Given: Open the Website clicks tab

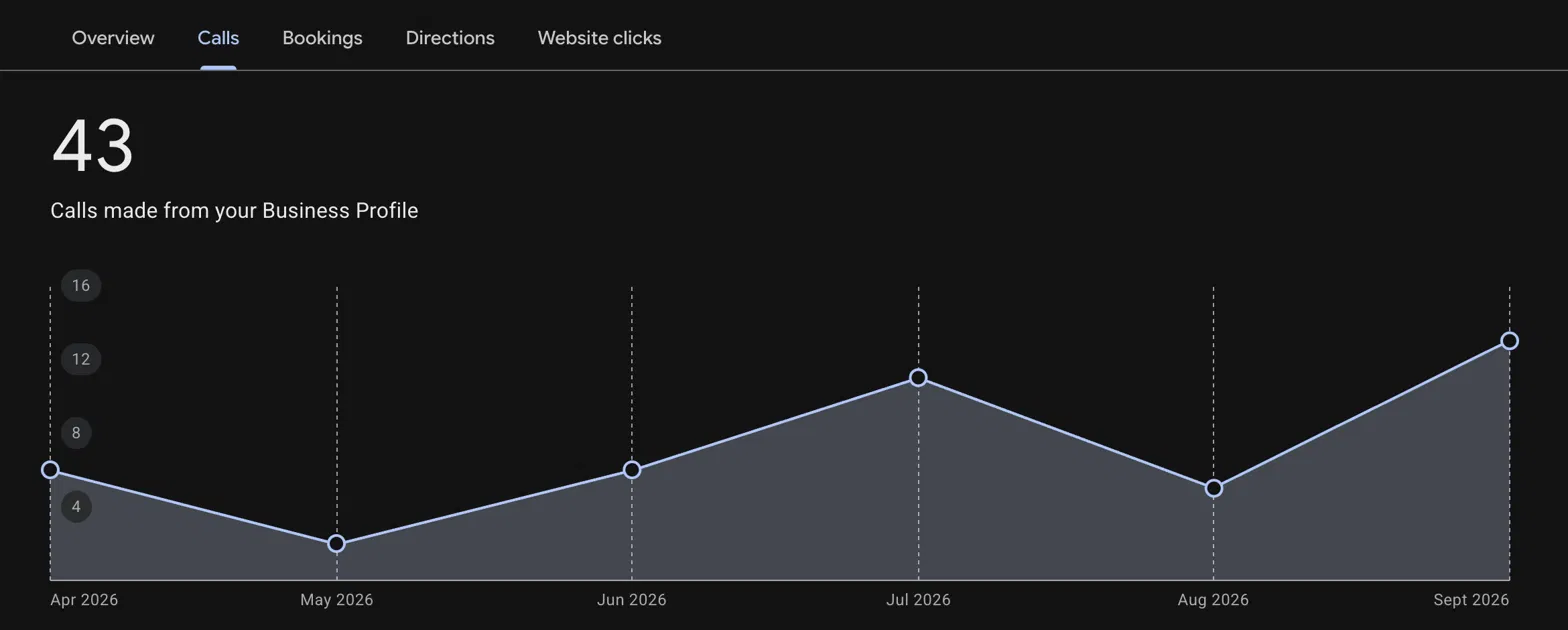Looking at the screenshot, I should [599, 38].
